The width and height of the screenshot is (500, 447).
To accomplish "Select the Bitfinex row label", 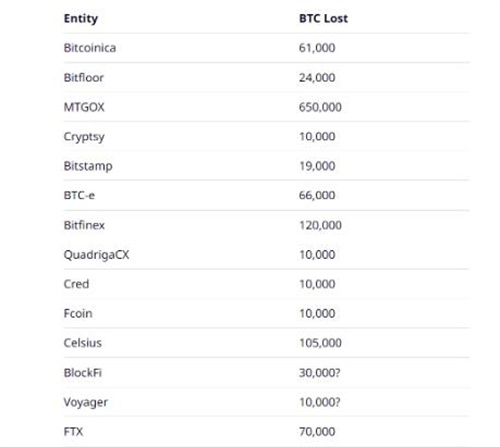I will pos(84,225).
